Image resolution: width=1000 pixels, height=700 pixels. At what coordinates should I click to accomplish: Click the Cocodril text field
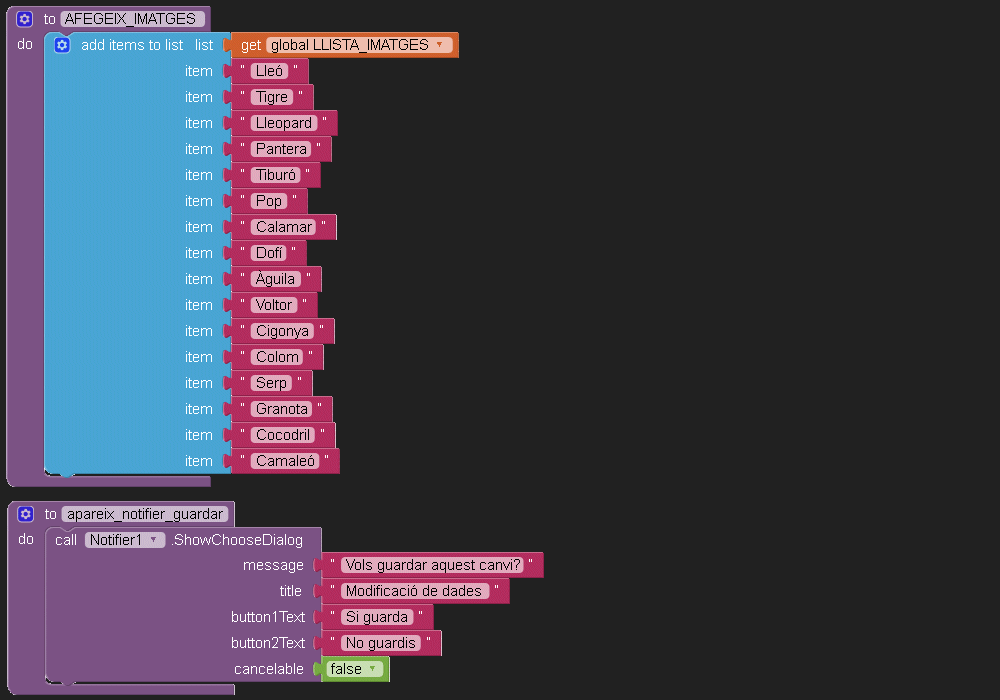point(284,435)
